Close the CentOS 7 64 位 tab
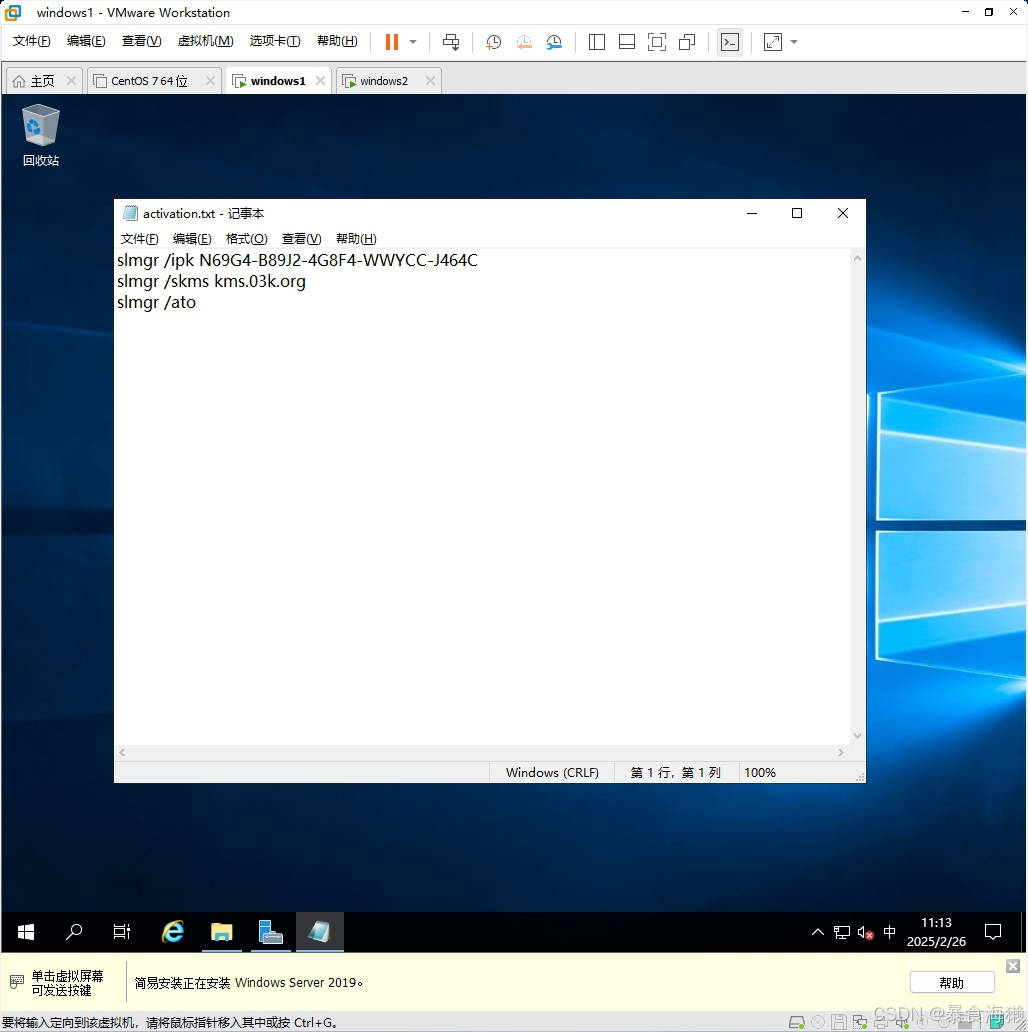1028x1032 pixels. (211, 80)
